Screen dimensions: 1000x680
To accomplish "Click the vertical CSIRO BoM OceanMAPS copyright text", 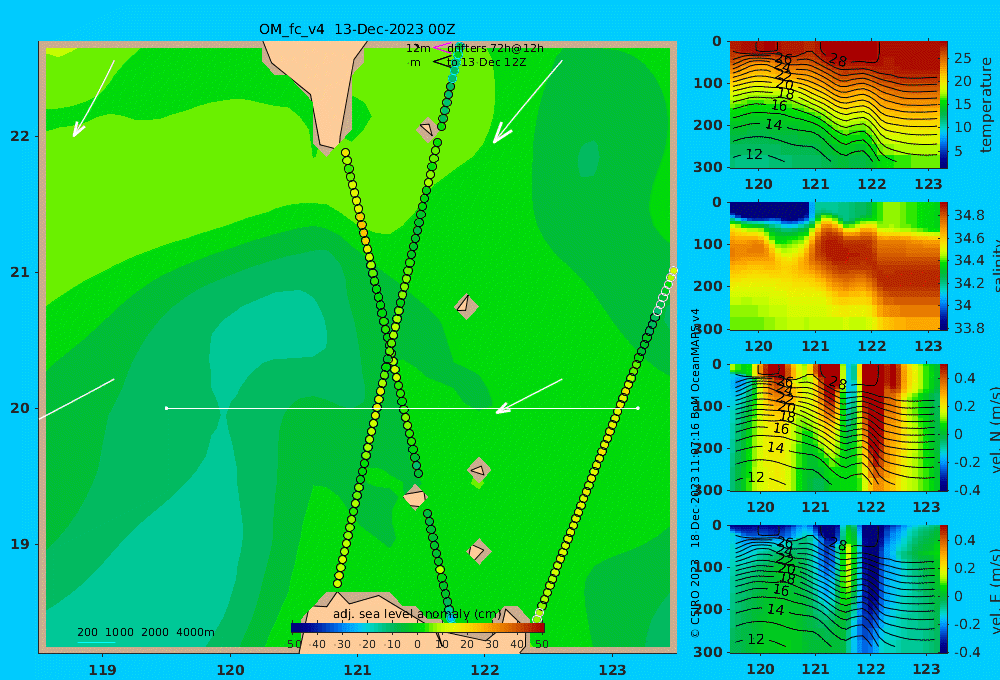I will 695,473.
